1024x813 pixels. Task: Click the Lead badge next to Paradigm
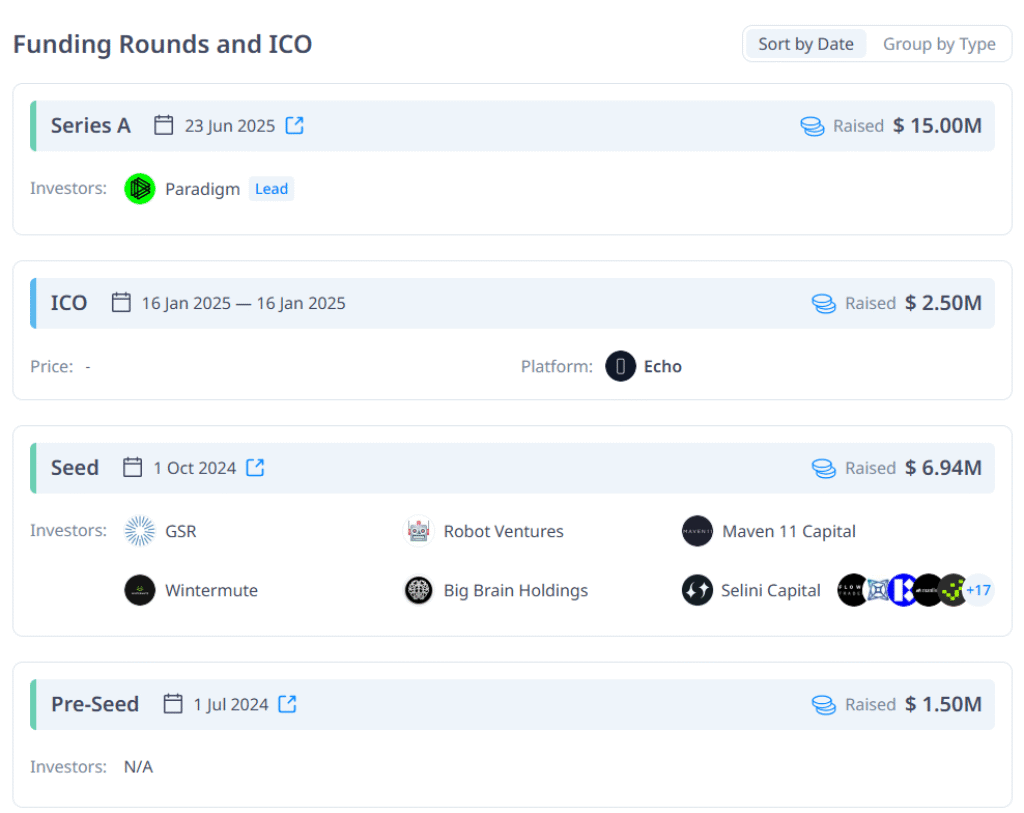(x=271, y=189)
